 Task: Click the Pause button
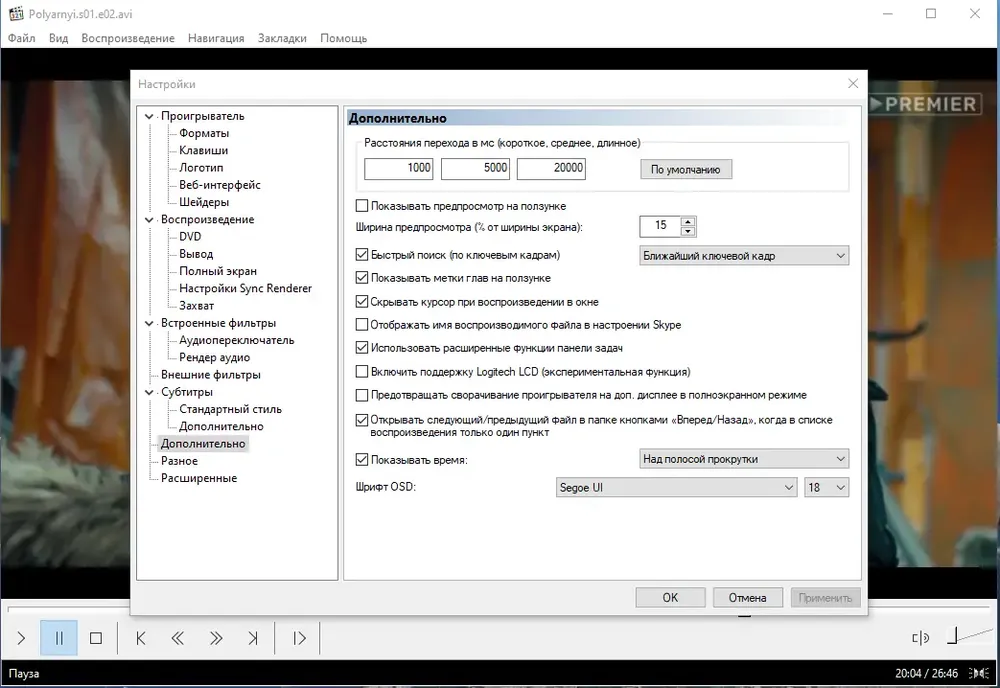click(59, 638)
